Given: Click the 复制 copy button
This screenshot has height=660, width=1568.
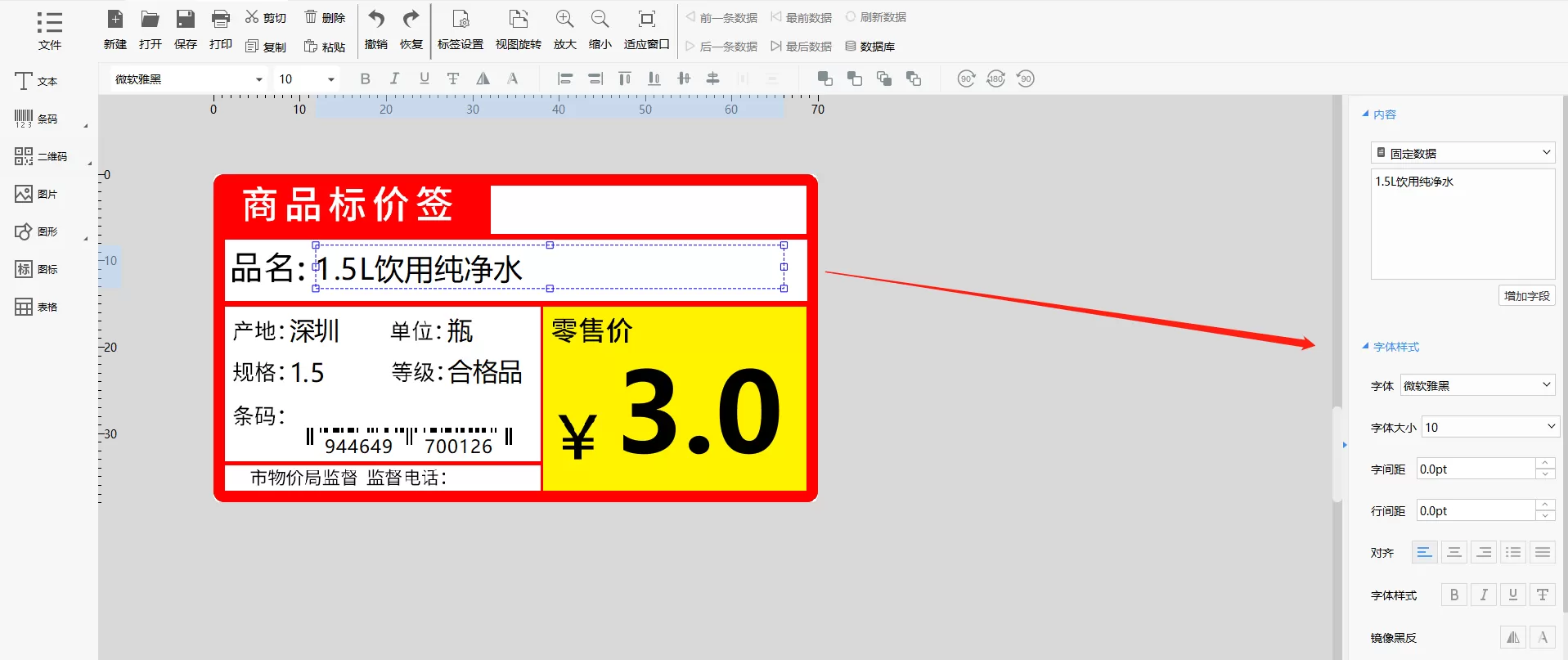Looking at the screenshot, I should coord(266,47).
